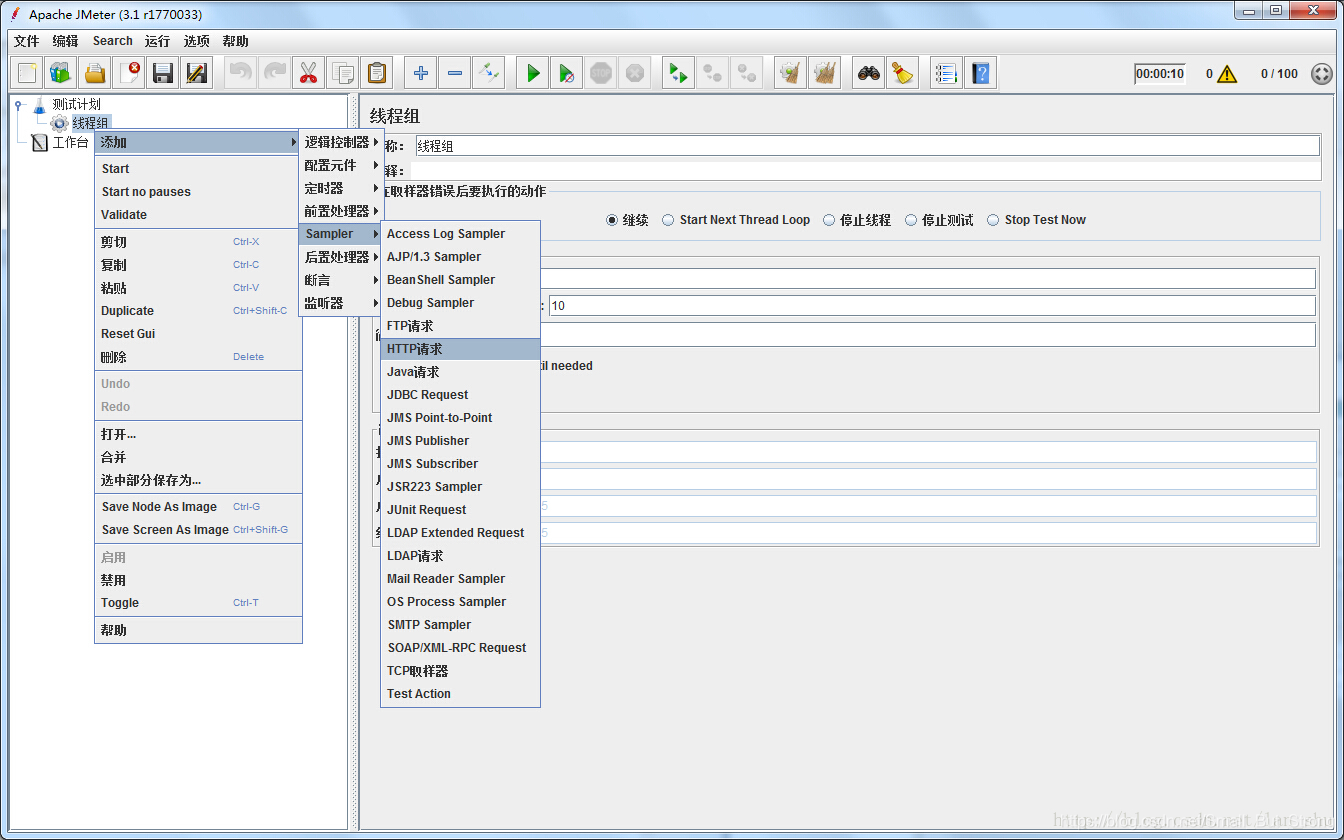Image resolution: width=1344 pixels, height=840 pixels.
Task: Click the Clear All double broom icon
Action: pos(825,73)
